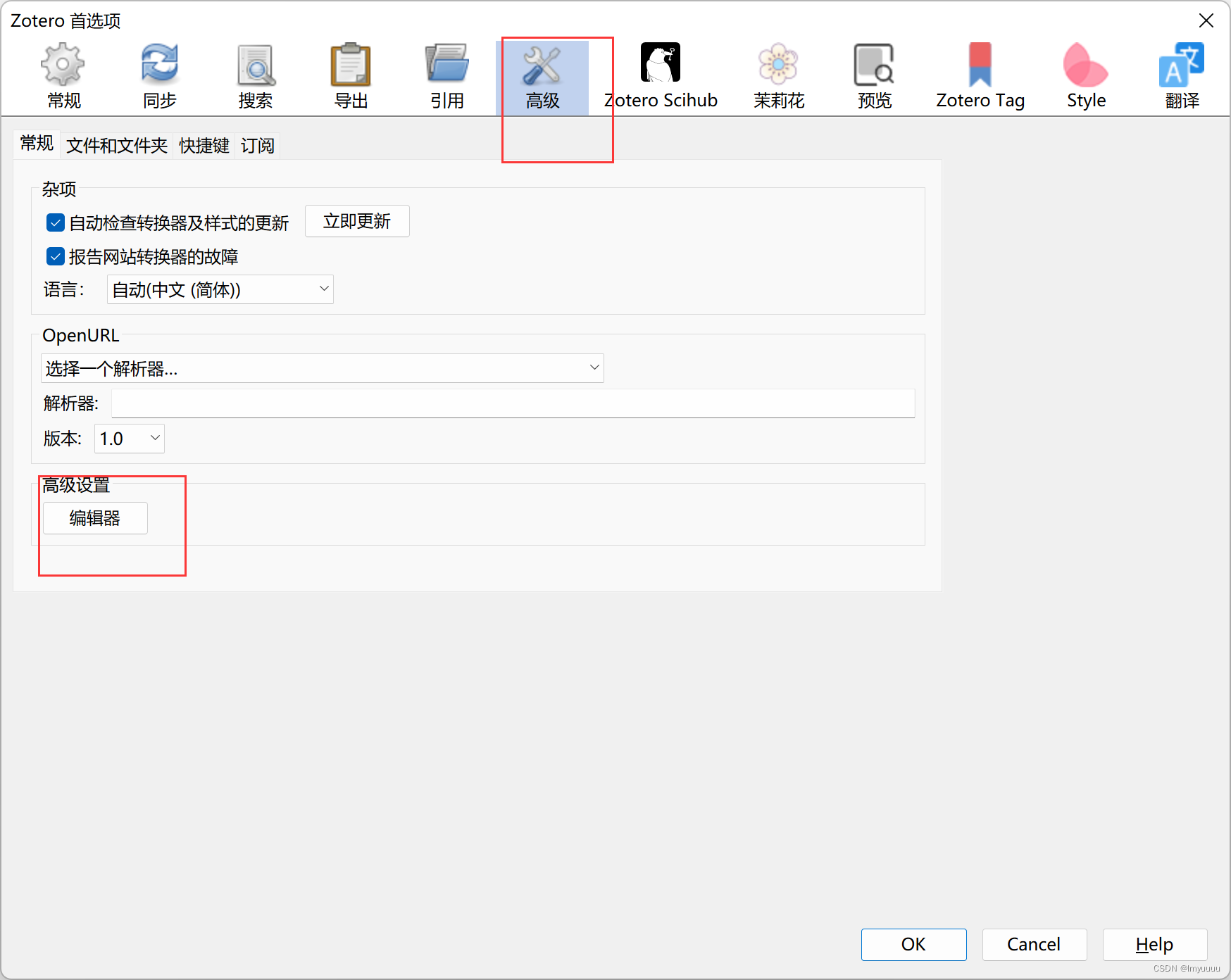Open the 同步 sync preferences pane
The image size is (1231, 980).
tap(160, 76)
